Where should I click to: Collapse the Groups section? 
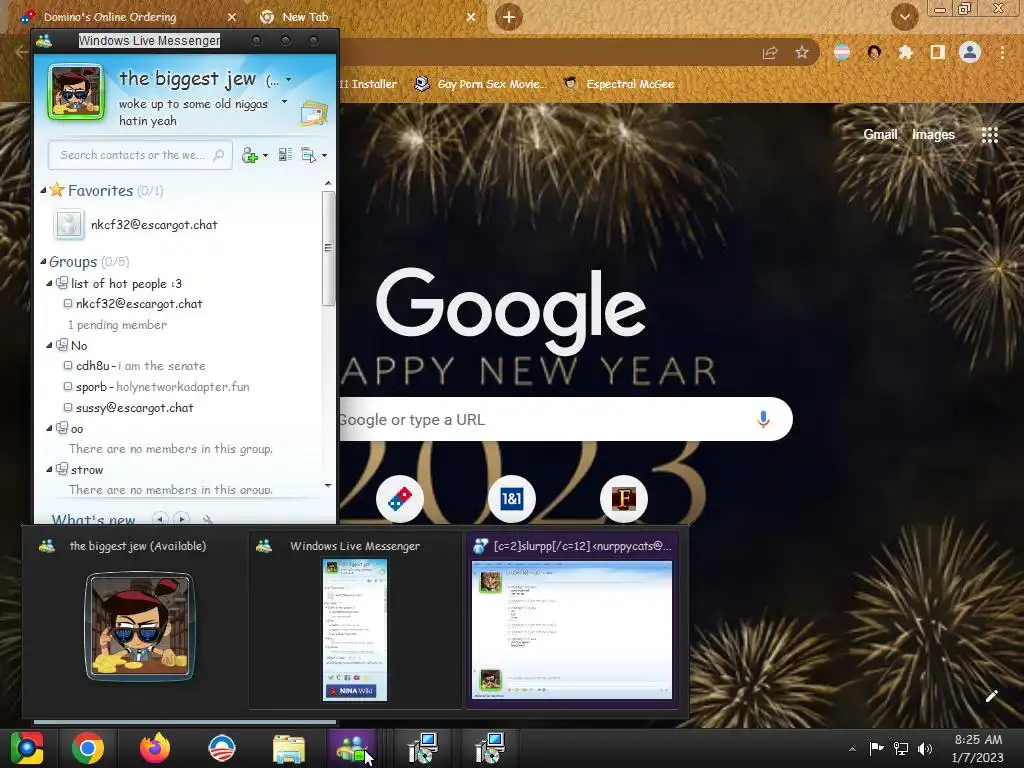click(x=43, y=262)
